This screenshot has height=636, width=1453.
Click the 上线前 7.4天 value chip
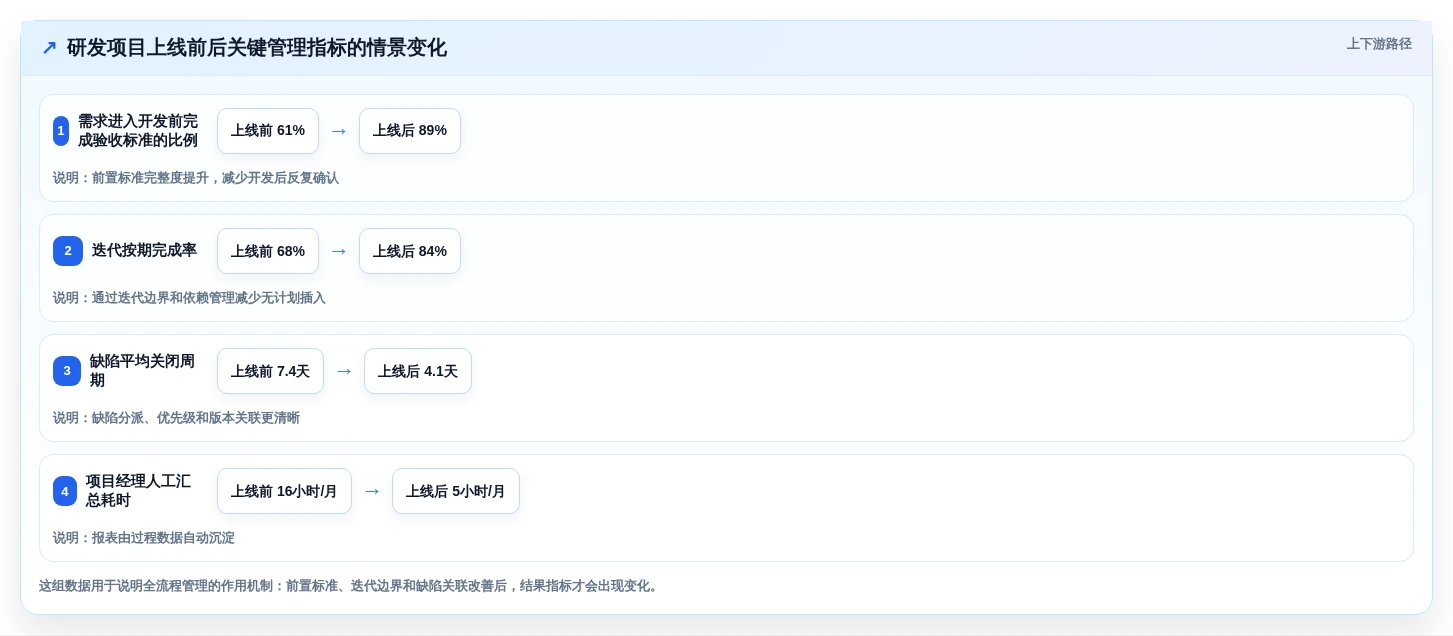[x=270, y=371]
